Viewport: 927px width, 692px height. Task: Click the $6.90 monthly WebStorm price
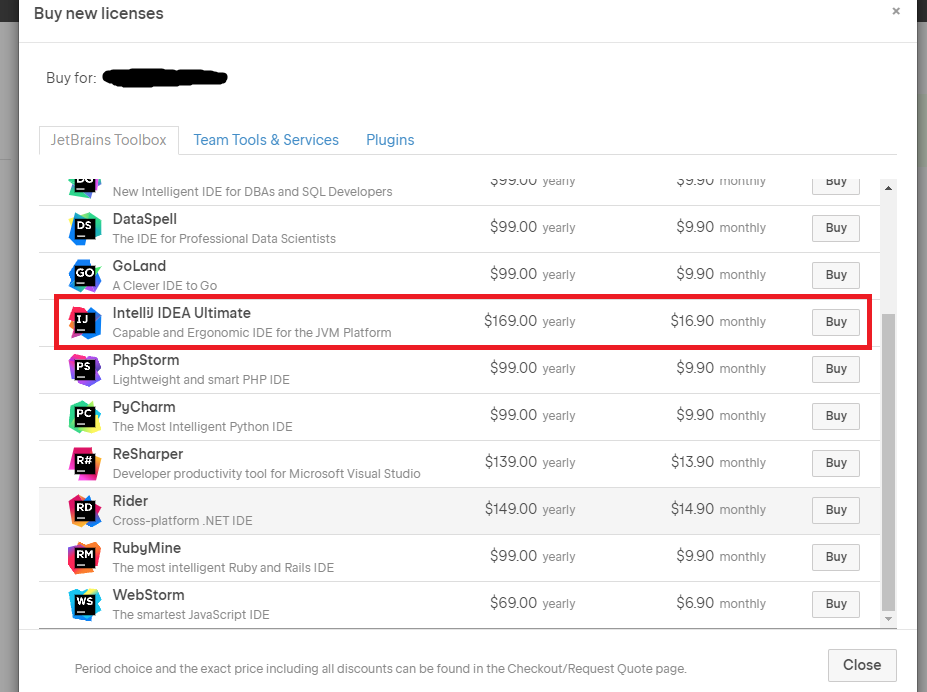coord(721,603)
